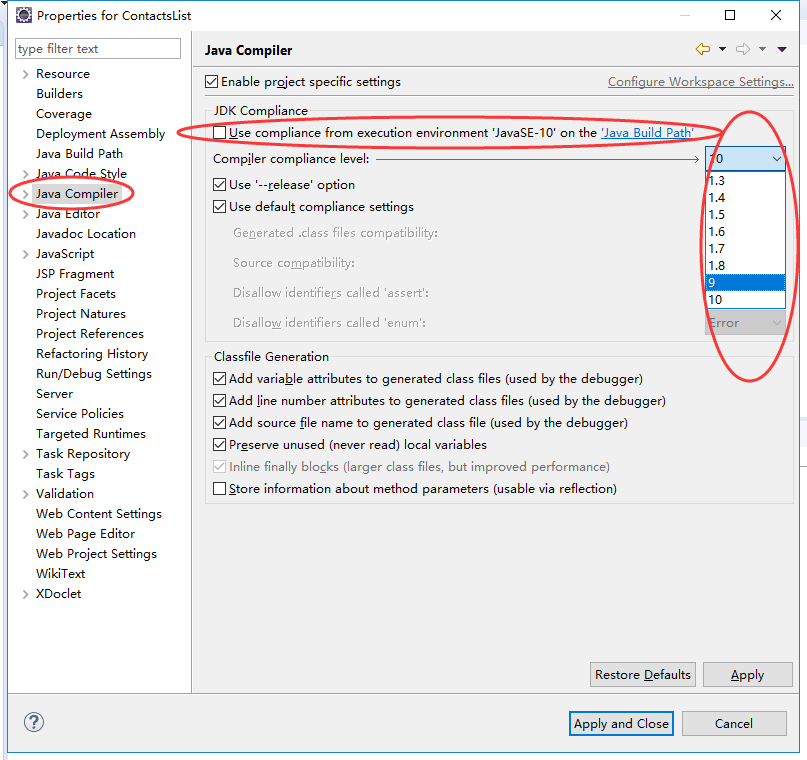The height and width of the screenshot is (760, 807).
Task: Open Web Project Settings page
Action: click(x=96, y=554)
